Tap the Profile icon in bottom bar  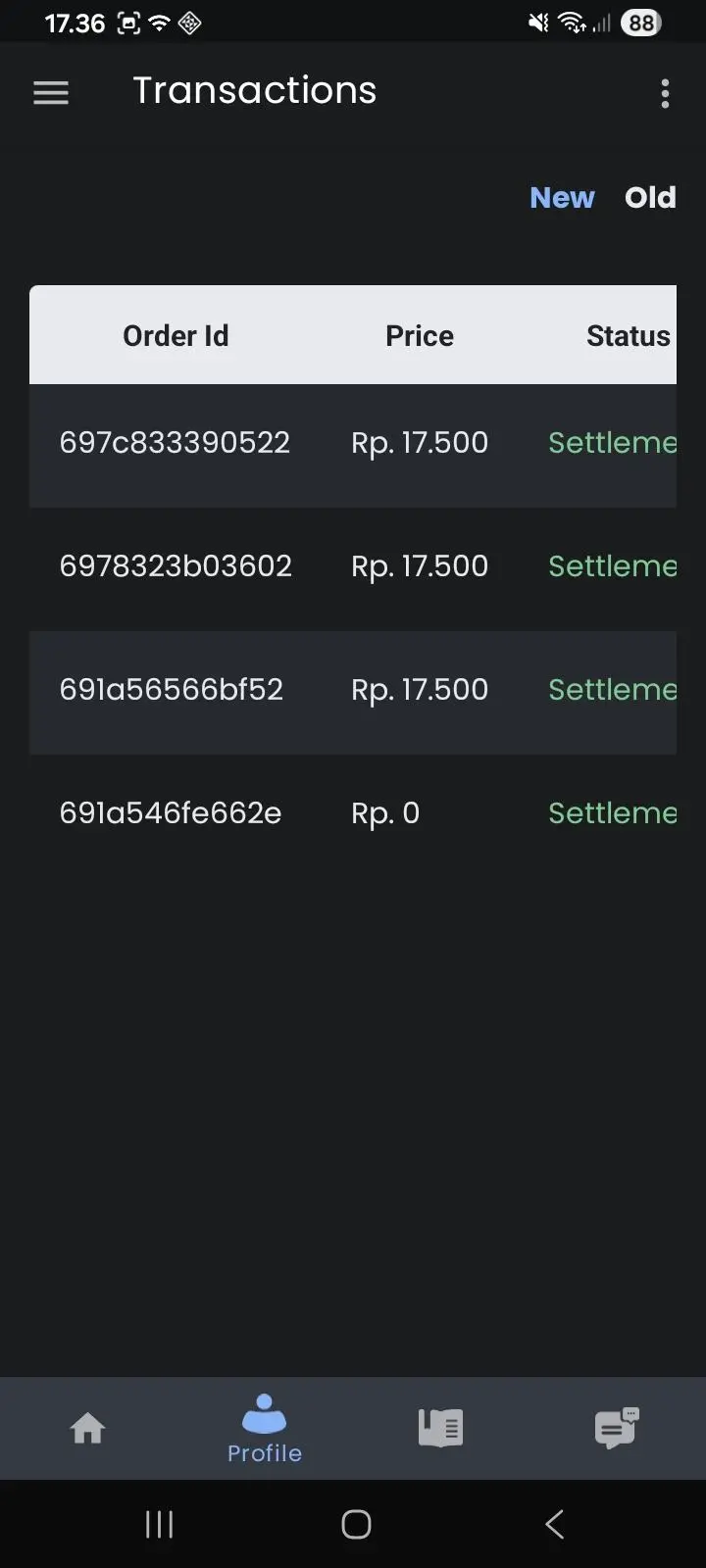pyautogui.click(x=265, y=1429)
